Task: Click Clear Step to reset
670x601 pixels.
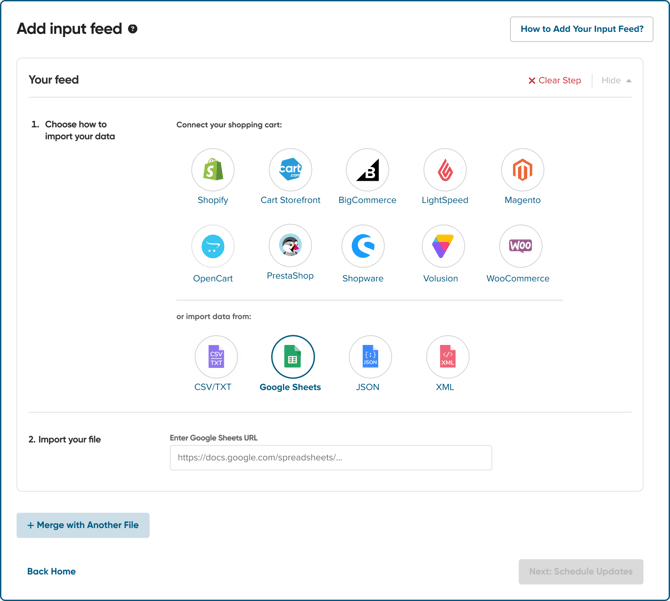Action: (x=555, y=80)
